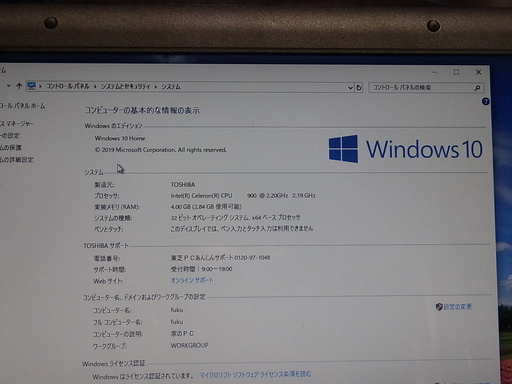Open オンライン サポート web link
This screenshot has height=384, width=512.
[192, 280]
